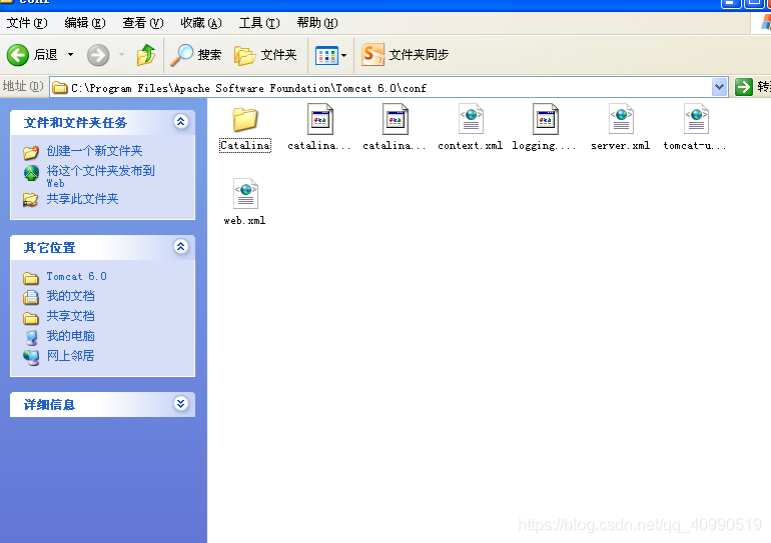The width and height of the screenshot is (771, 543).
Task: Click the 'Catalina' folder name label
Action: click(x=245, y=146)
